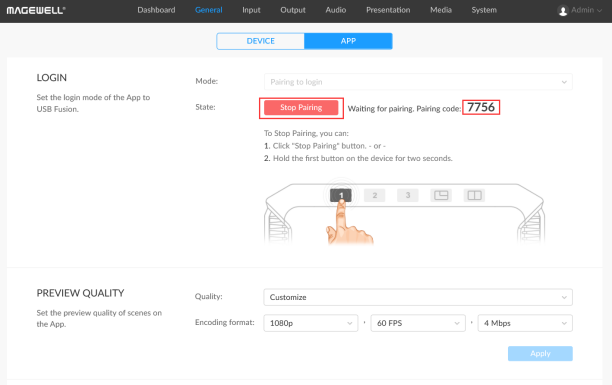Screen dimensions: 612x385
Task: Open the Dashboard menu
Action: 156,10
